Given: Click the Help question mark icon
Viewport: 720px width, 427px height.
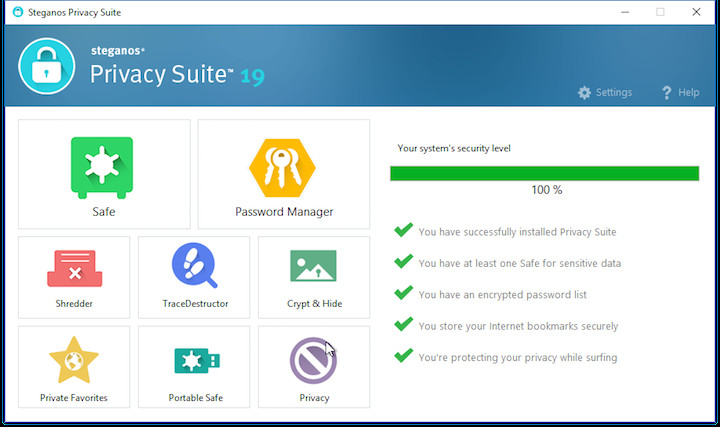Looking at the screenshot, I should point(667,93).
